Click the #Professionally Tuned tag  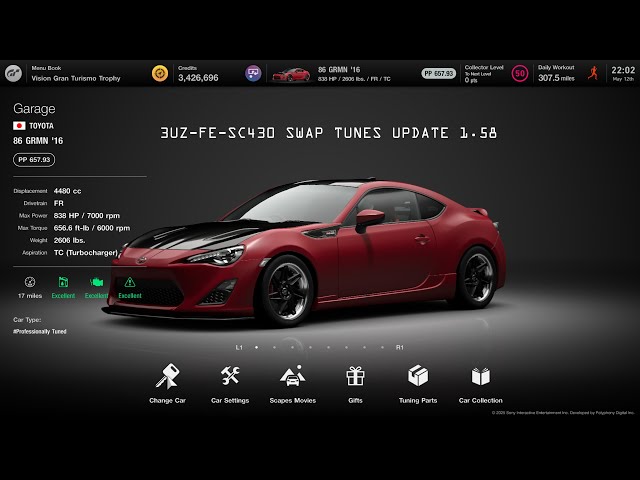40,331
